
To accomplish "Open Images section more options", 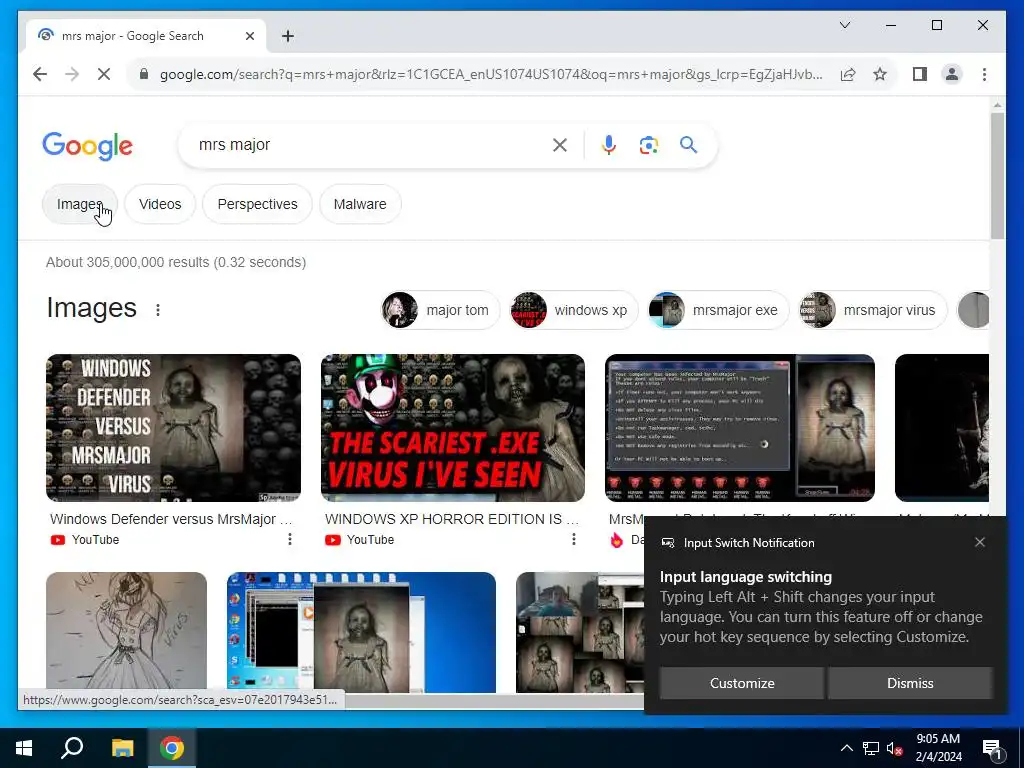I will 157,310.
